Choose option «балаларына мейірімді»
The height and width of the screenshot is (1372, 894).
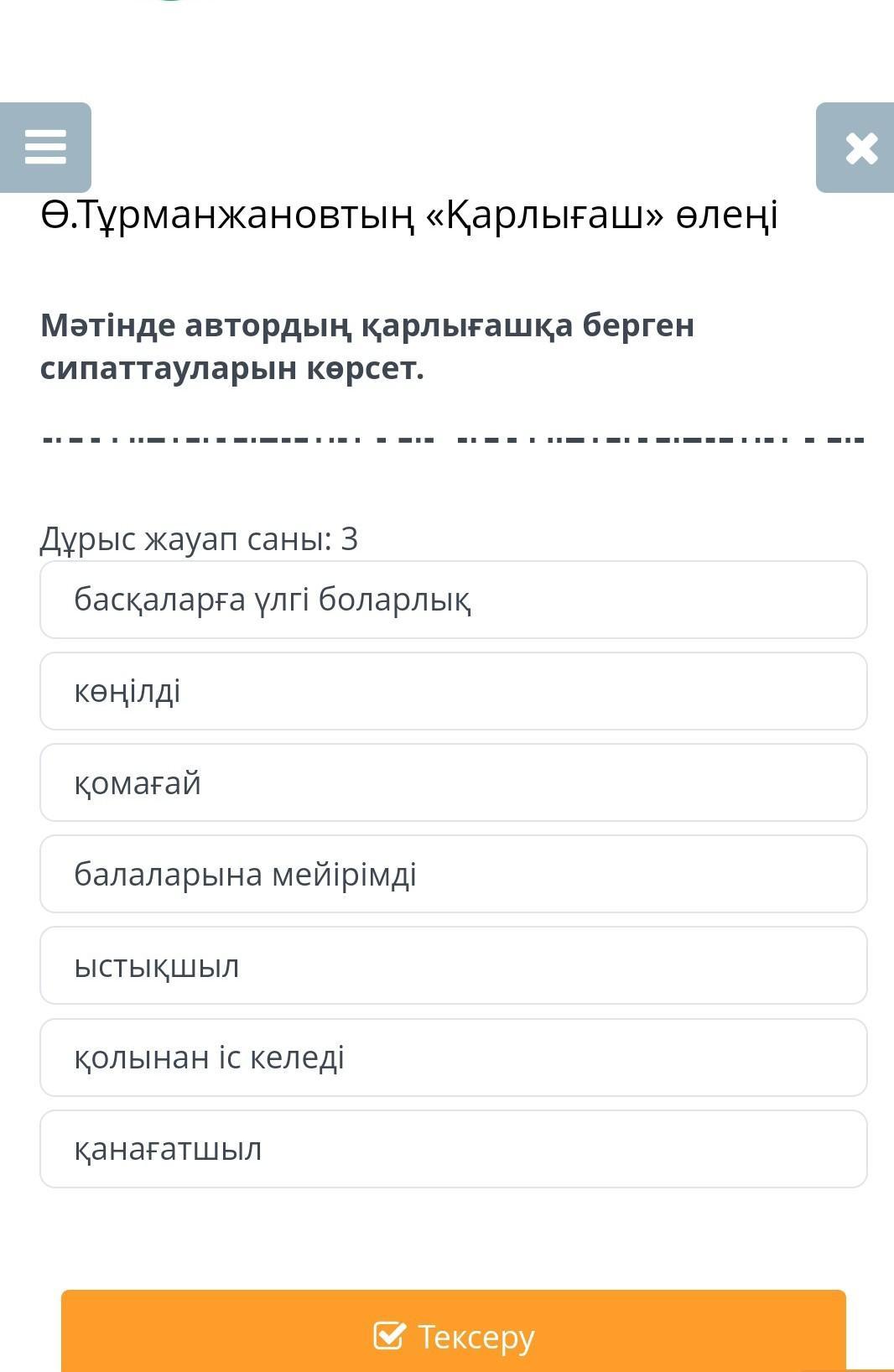click(x=453, y=874)
